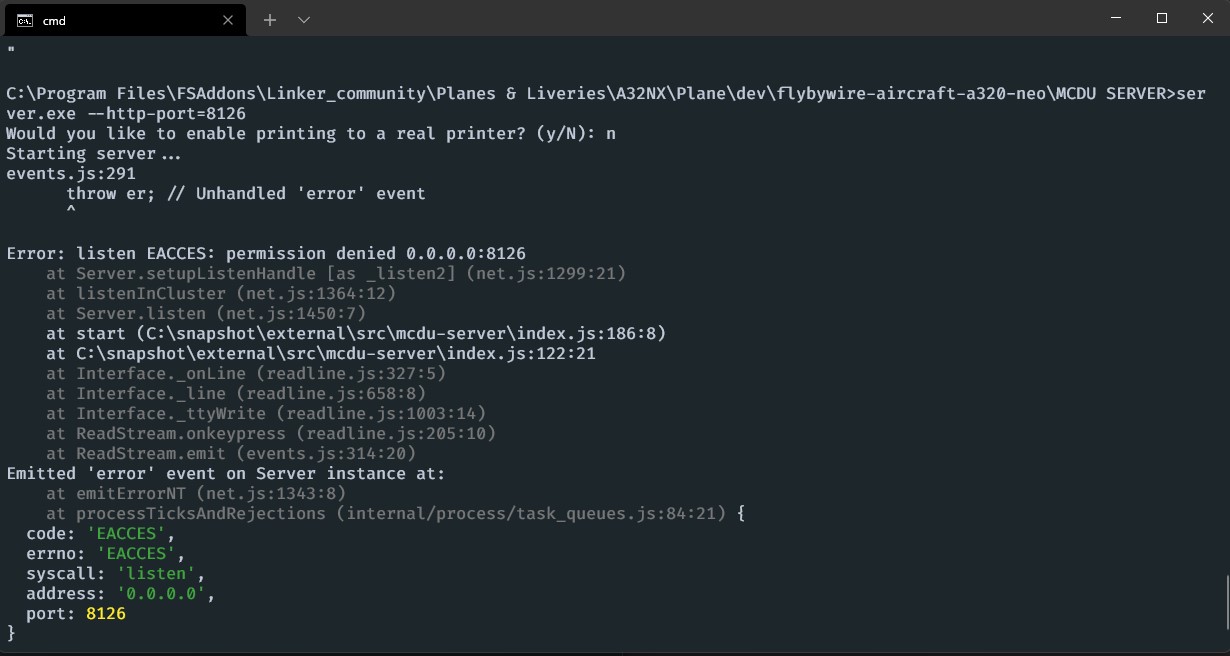Click the minimize icon

[x=1114, y=18]
